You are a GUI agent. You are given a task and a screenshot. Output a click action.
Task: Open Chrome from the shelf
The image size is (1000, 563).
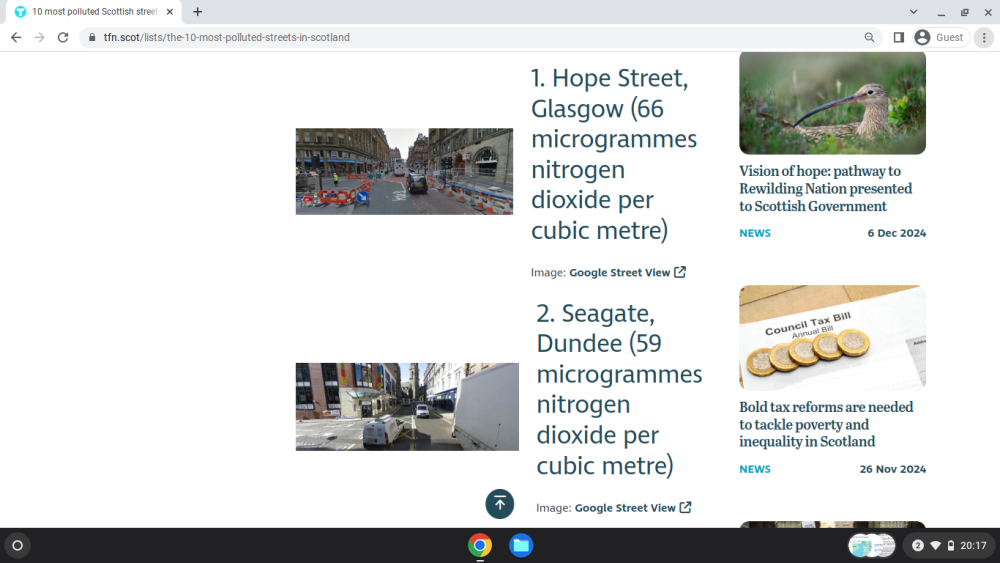[x=480, y=546]
